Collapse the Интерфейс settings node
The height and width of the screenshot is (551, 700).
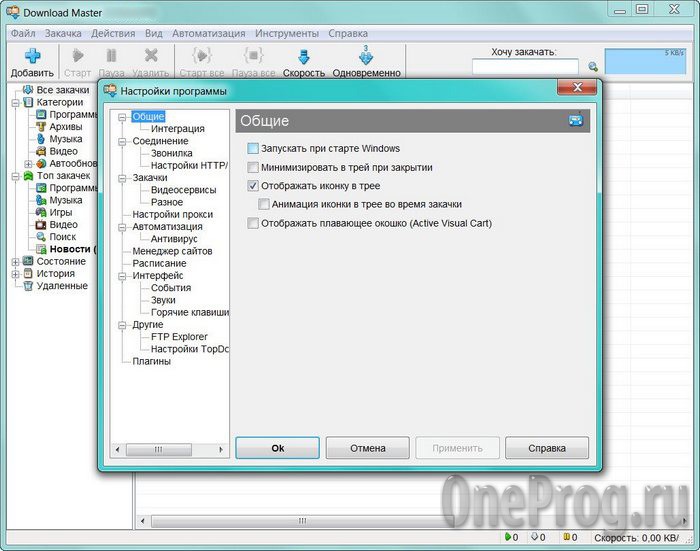pyautogui.click(x=122, y=276)
